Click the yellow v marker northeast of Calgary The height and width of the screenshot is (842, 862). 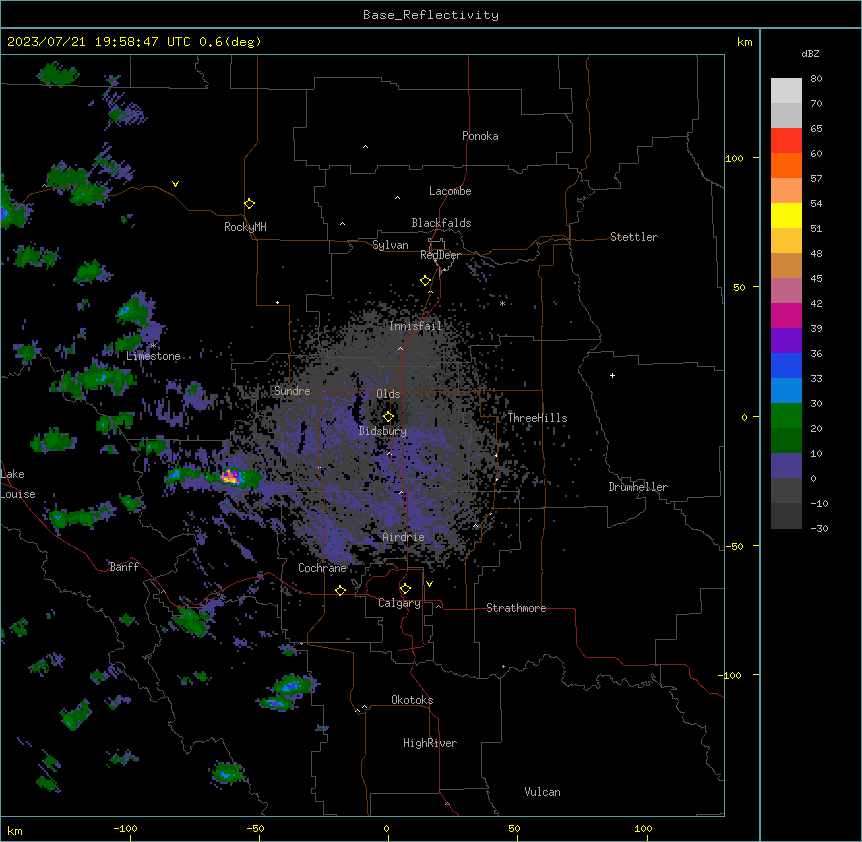pyautogui.click(x=429, y=584)
